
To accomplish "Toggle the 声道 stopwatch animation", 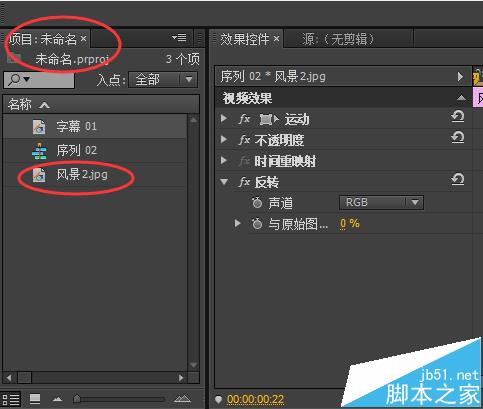I will [257, 202].
